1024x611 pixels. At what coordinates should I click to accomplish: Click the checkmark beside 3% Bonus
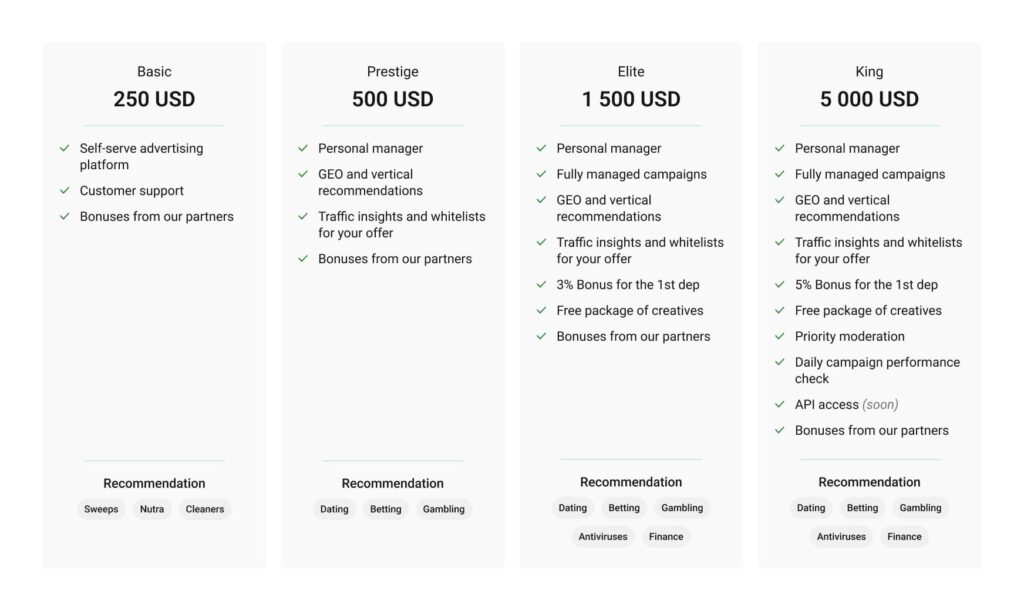point(542,285)
